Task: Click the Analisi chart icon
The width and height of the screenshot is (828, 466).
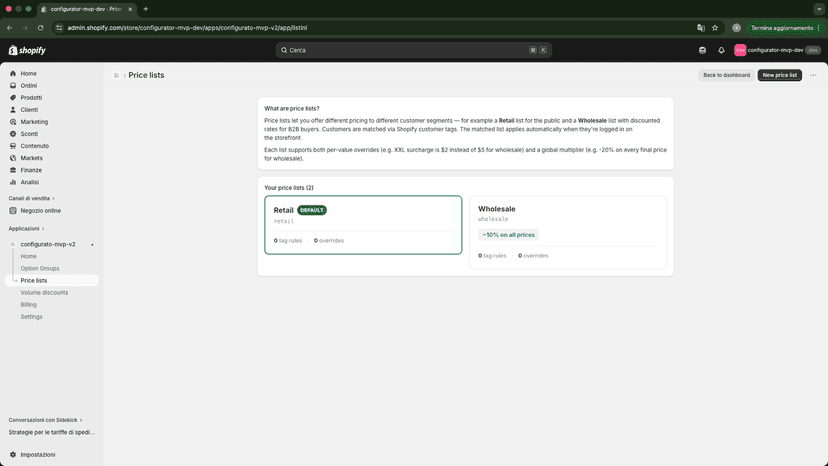Action: 13,182
